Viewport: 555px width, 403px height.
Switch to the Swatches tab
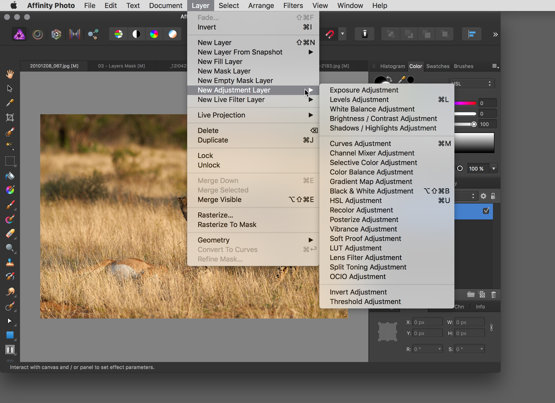click(437, 66)
